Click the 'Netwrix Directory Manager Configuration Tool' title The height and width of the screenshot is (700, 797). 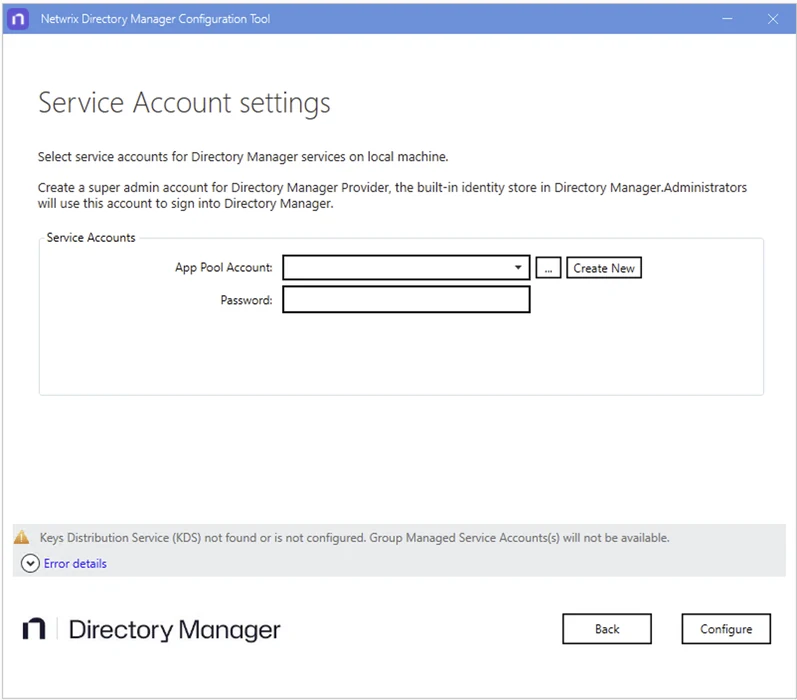156,19
